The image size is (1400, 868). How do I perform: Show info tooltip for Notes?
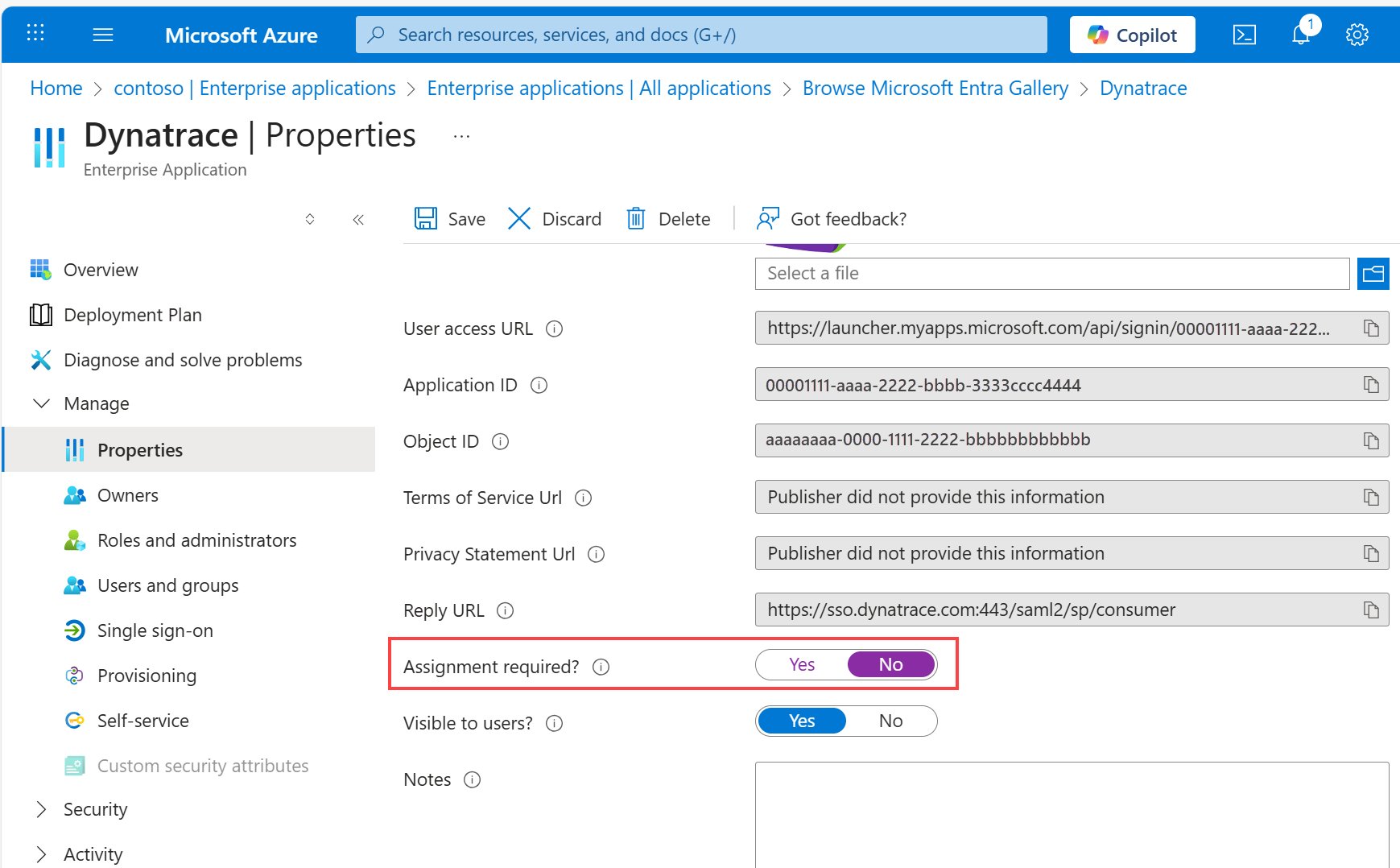point(472,779)
